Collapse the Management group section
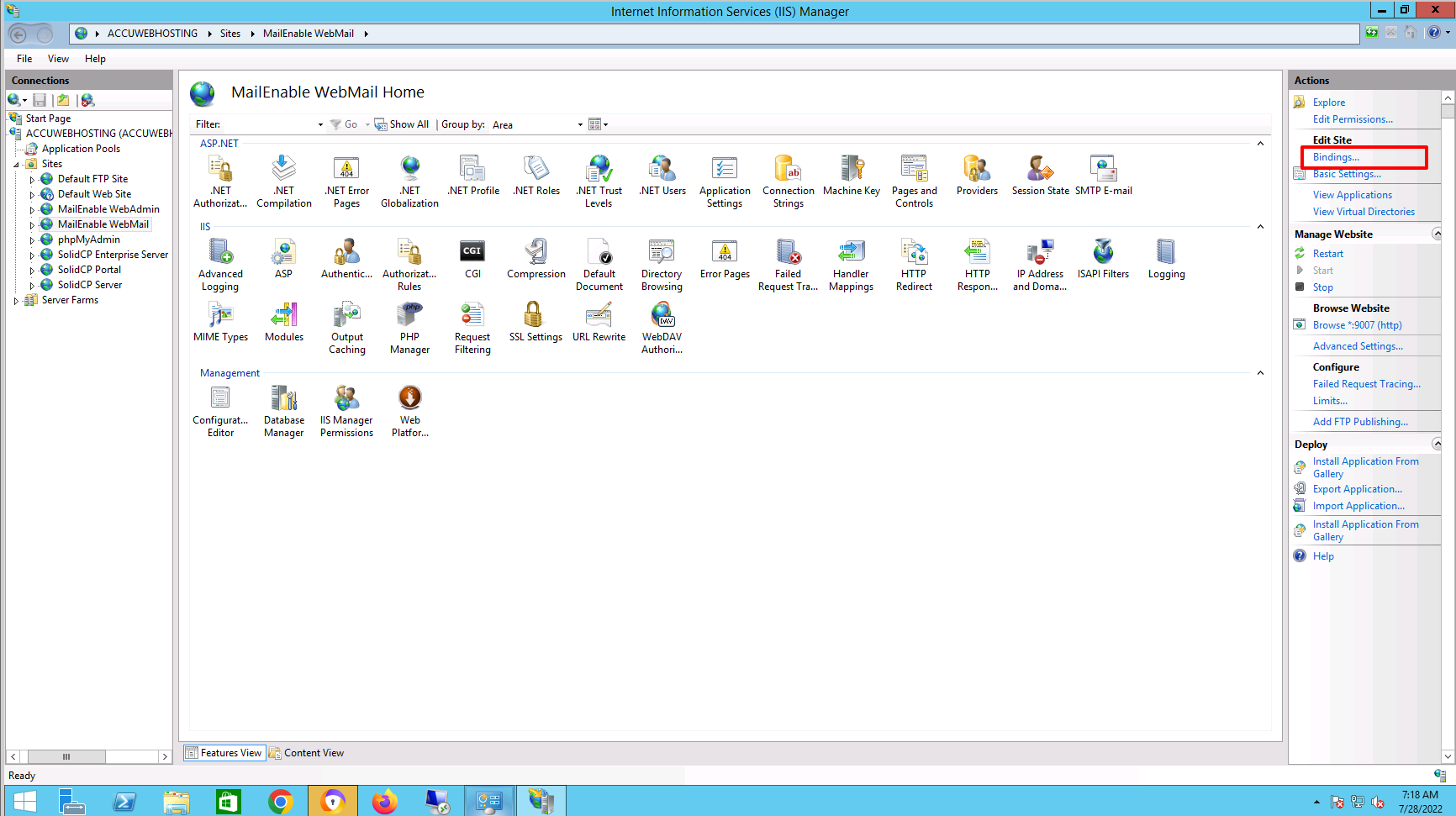 point(1260,373)
